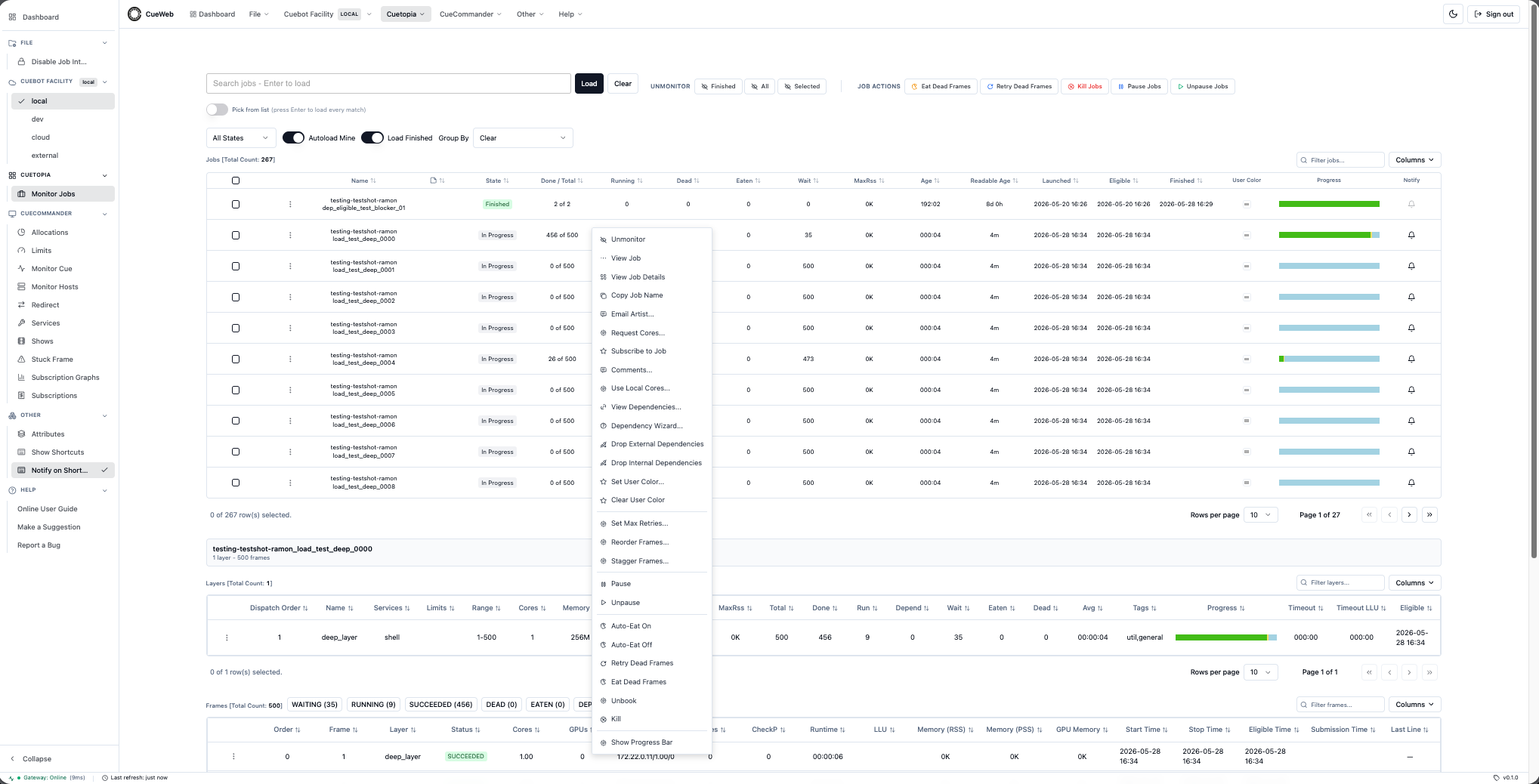Expand the jobs table Columns dropdown
This screenshot has width=1539, height=784.
pyautogui.click(x=1414, y=160)
